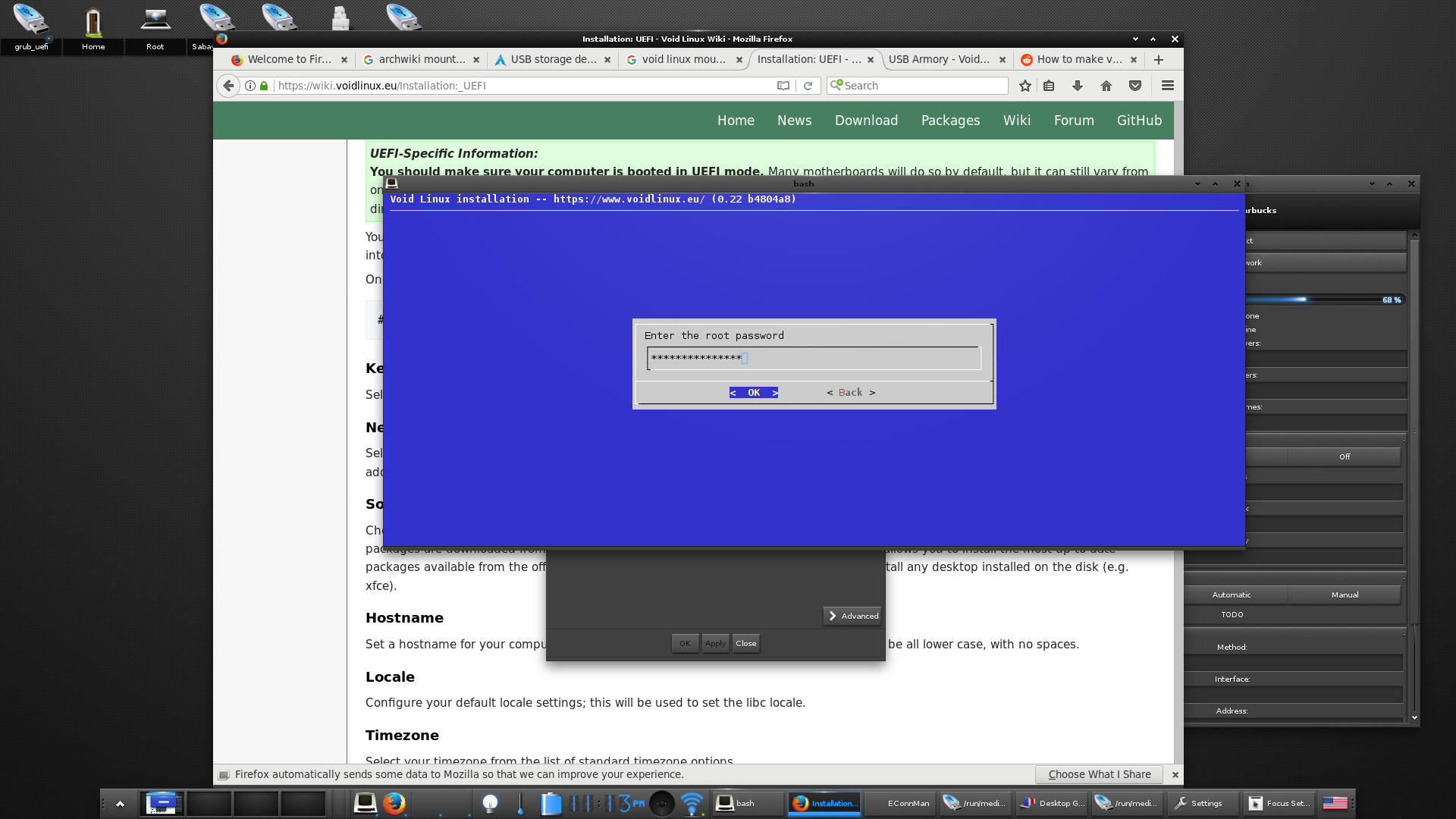This screenshot has height=819, width=1456.
Task: Show bookmarks list icon
Action: pos(1049,86)
